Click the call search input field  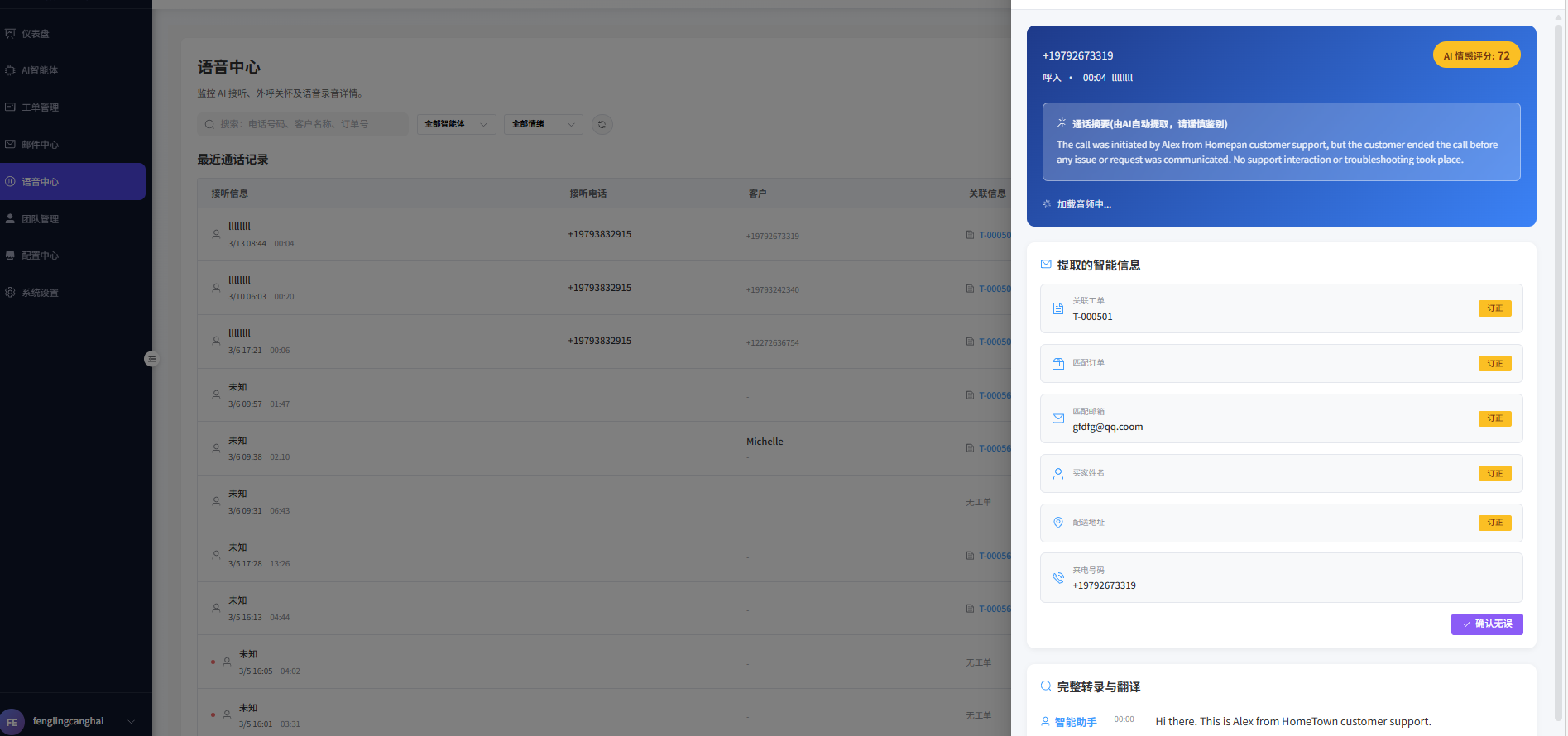click(x=303, y=124)
